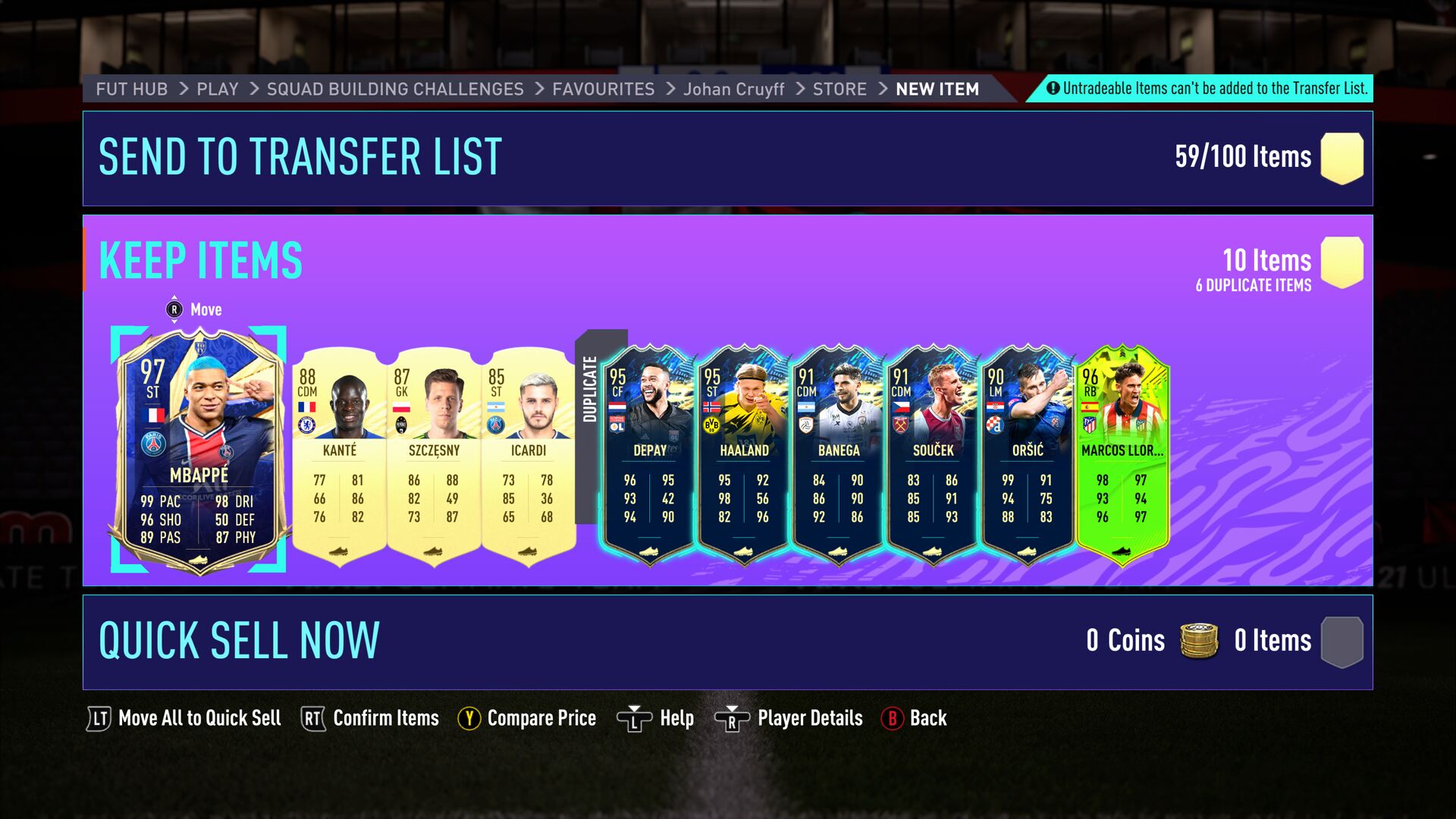Click the RT Confirm Items icon
Image resolution: width=1456 pixels, height=819 pixels.
tap(312, 718)
